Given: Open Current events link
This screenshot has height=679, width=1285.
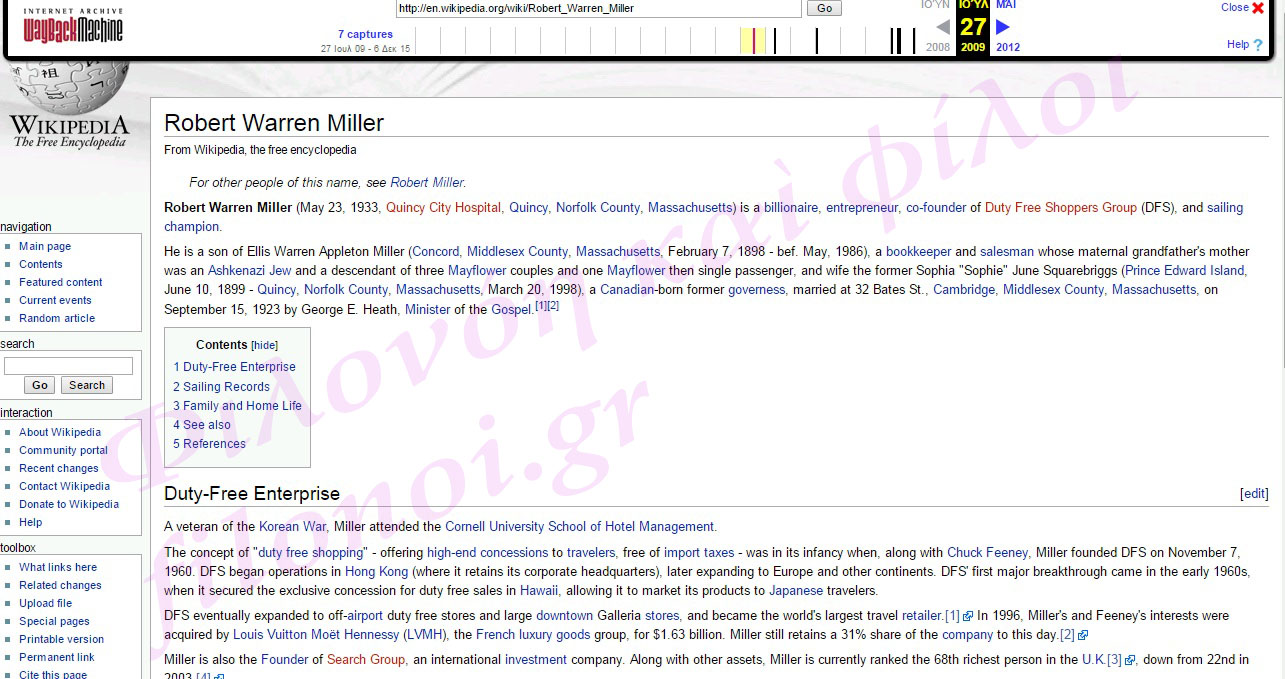Looking at the screenshot, I should (55, 300).
